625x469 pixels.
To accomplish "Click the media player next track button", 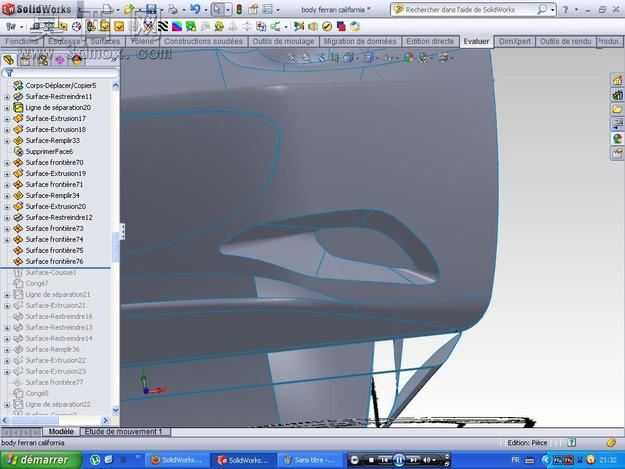I will [x=413, y=461].
